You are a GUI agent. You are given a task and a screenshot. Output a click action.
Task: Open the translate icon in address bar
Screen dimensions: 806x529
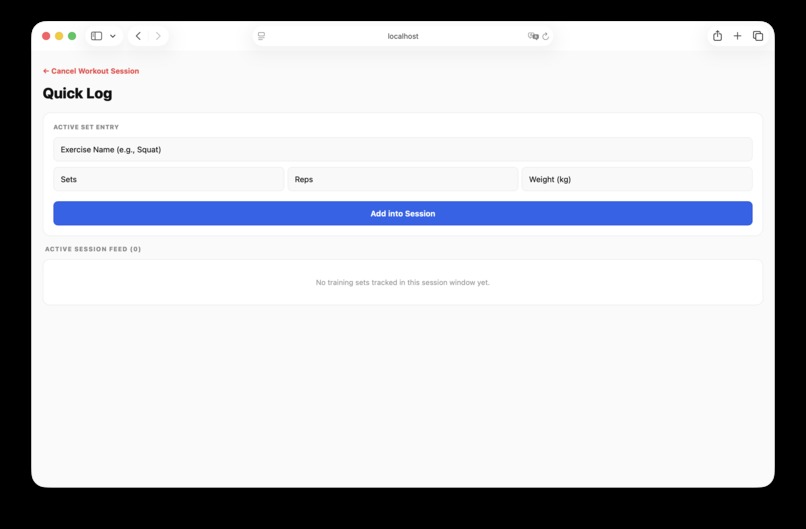(533, 36)
